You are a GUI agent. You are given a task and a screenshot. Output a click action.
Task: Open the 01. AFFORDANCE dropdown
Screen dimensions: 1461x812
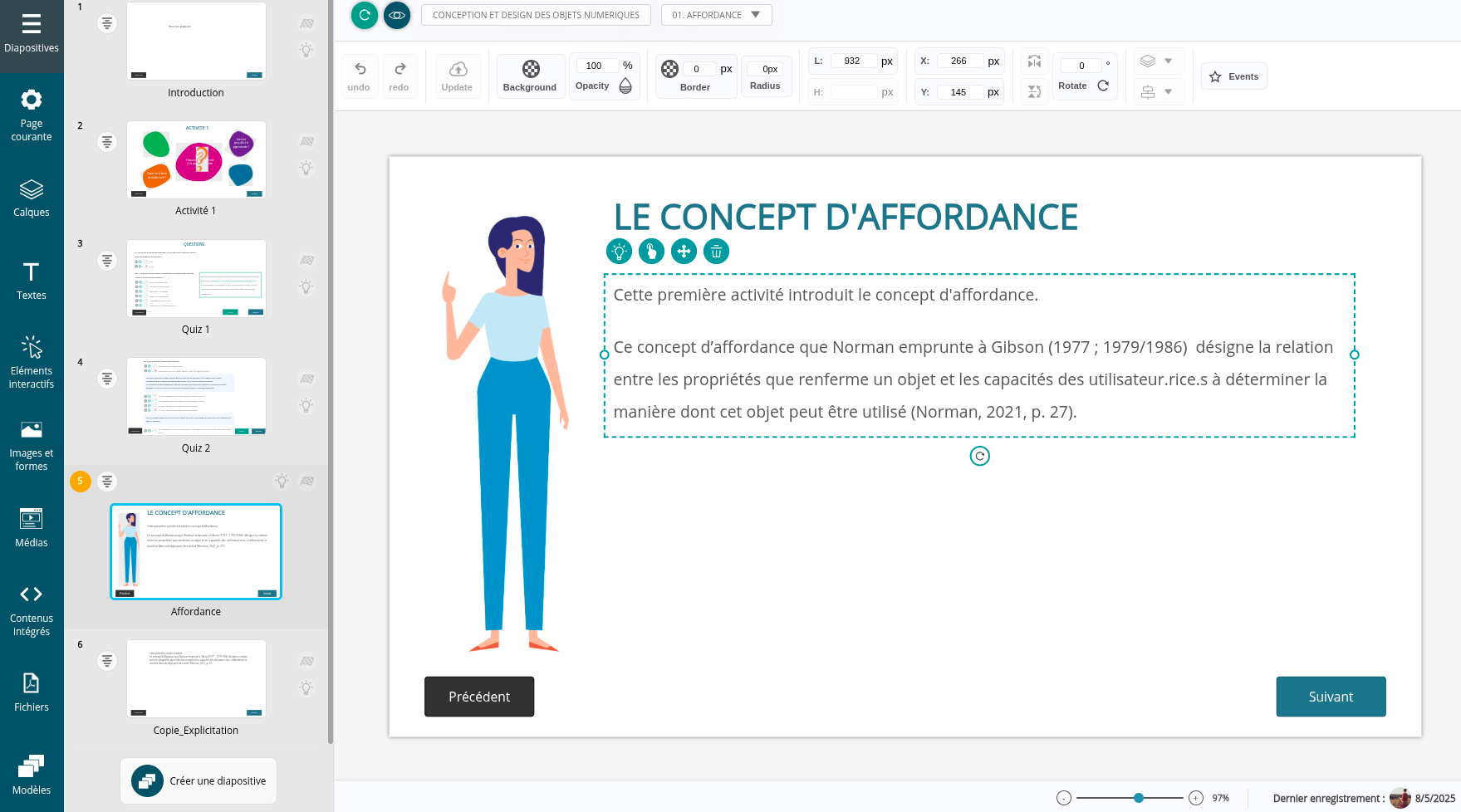(x=716, y=15)
